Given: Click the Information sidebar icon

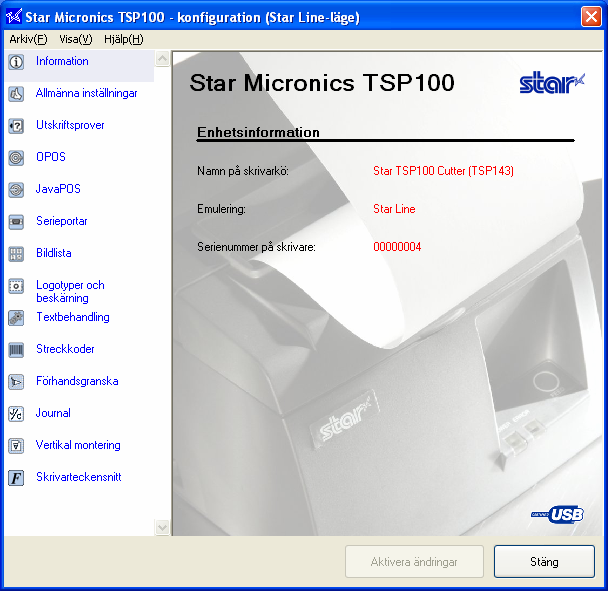Looking at the screenshot, I should pos(16,62).
